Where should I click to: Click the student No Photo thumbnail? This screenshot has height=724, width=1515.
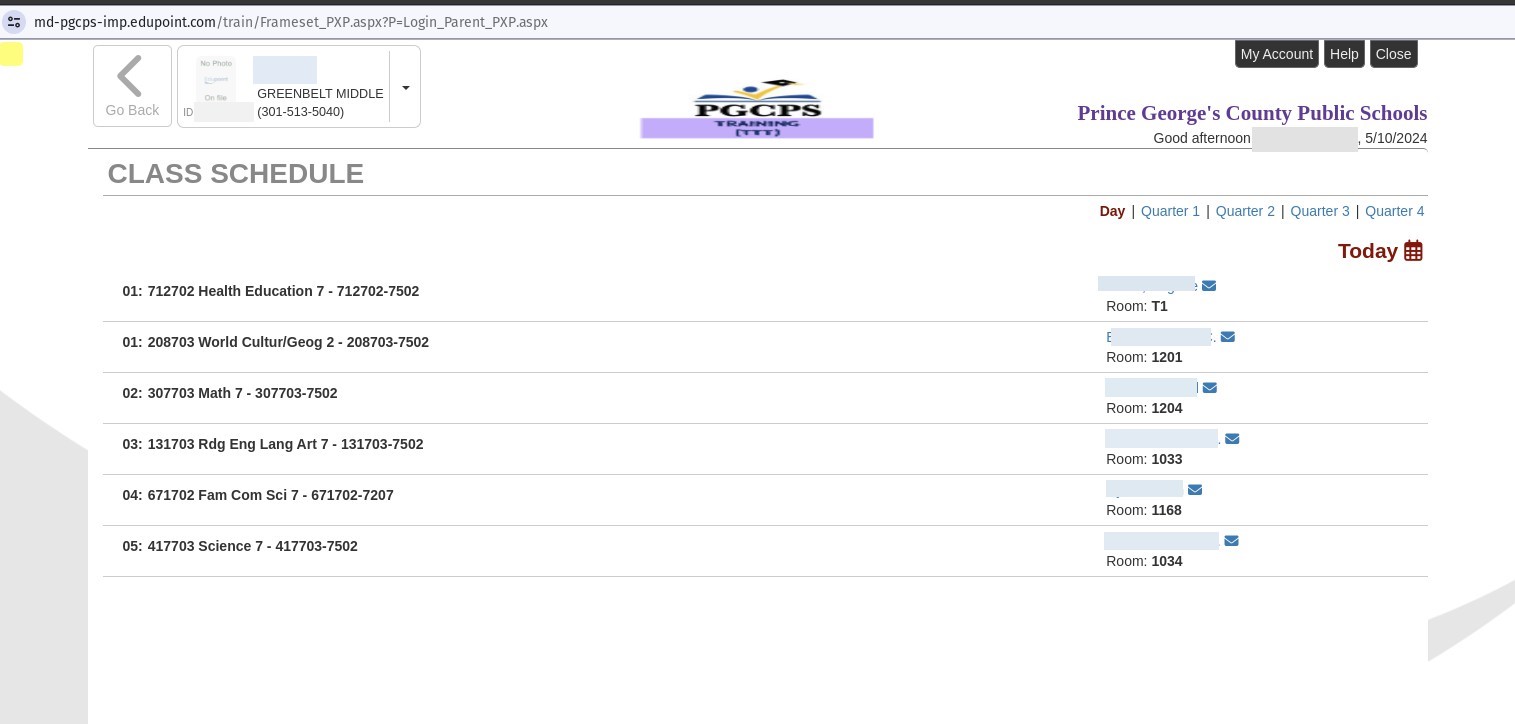point(216,80)
